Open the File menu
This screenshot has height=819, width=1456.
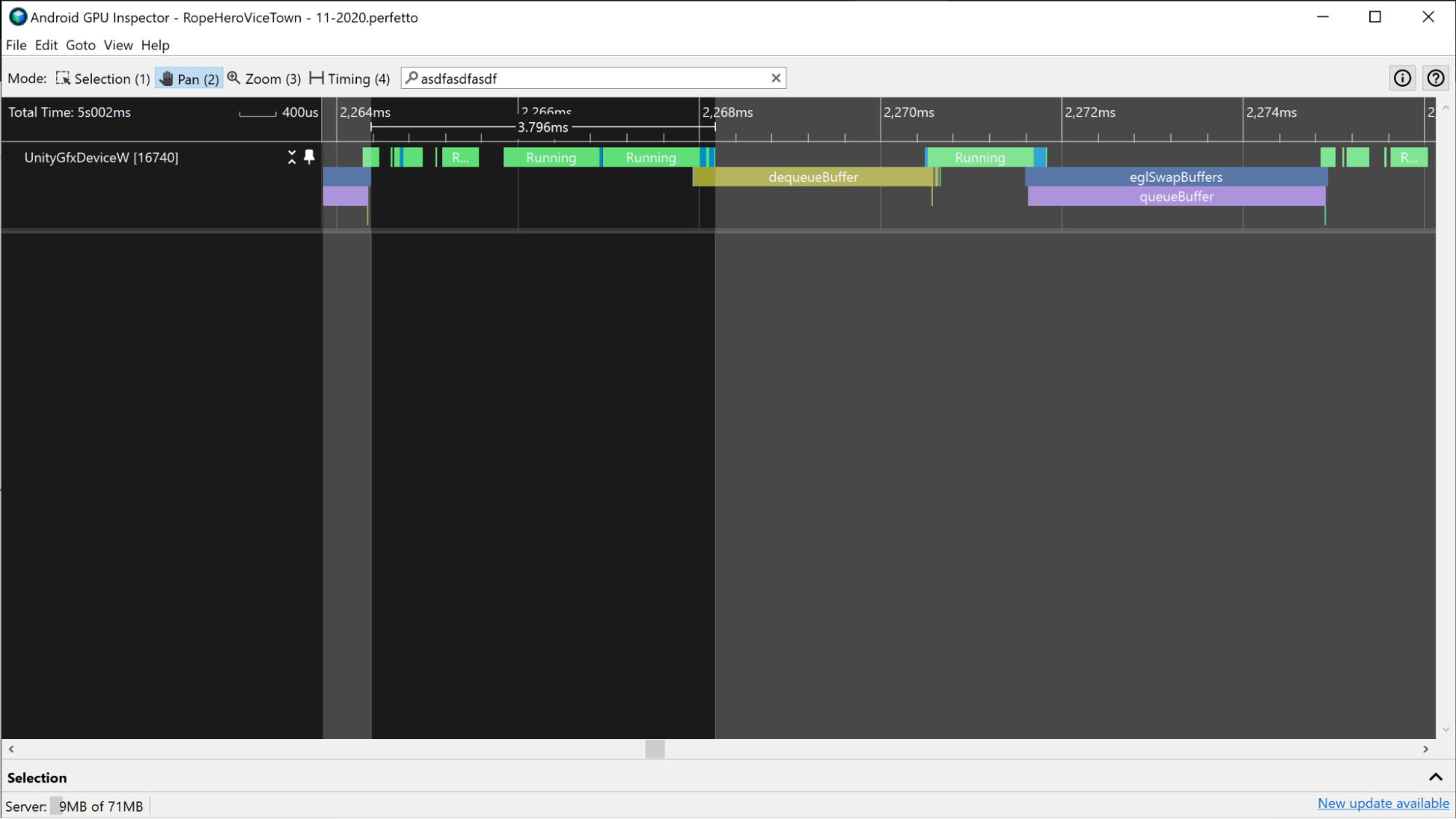pyautogui.click(x=15, y=45)
